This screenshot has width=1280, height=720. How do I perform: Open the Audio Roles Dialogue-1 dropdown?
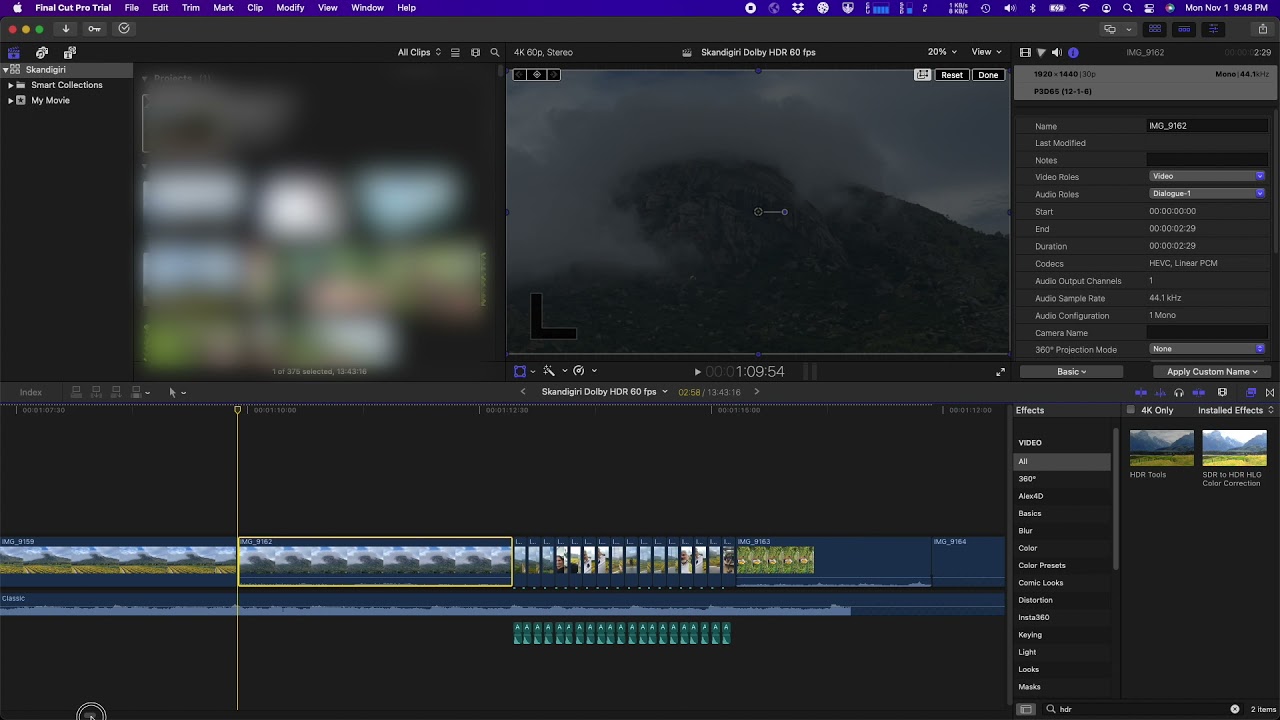tap(1207, 194)
